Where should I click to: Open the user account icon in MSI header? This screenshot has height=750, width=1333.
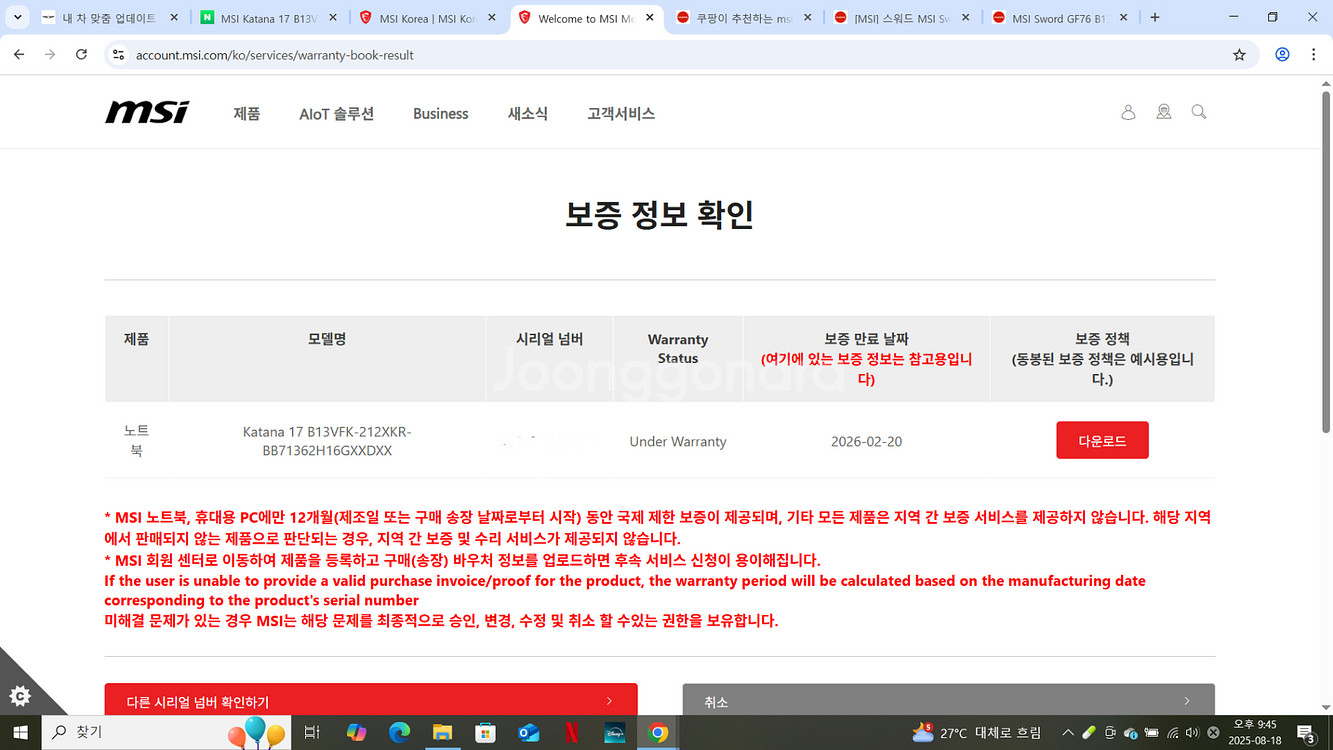point(1128,112)
